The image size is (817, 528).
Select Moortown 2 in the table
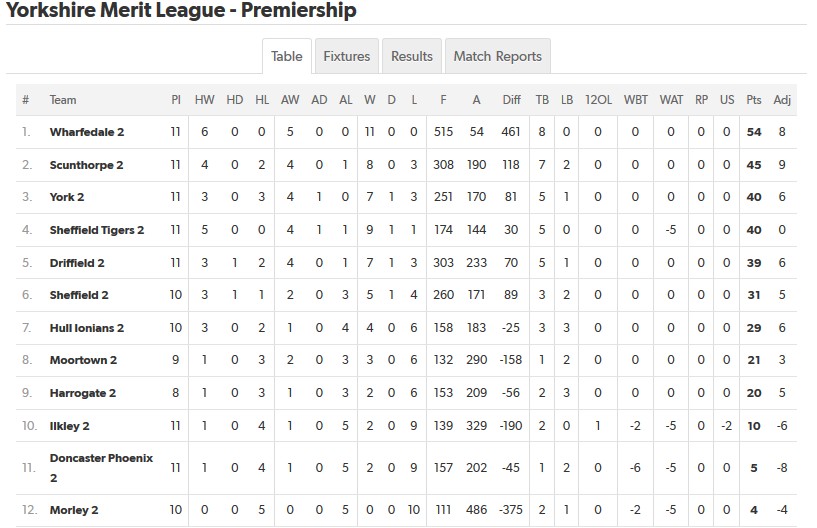(x=83, y=361)
